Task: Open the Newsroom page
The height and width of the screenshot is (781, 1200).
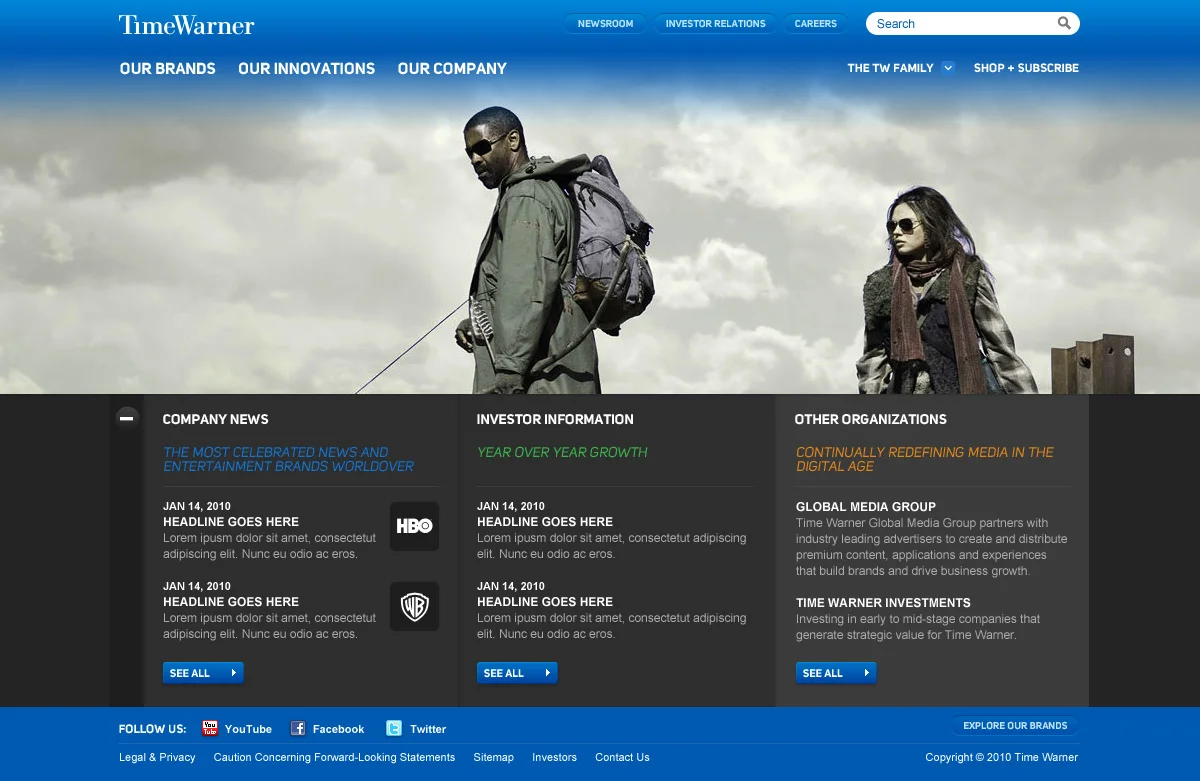Action: click(606, 24)
